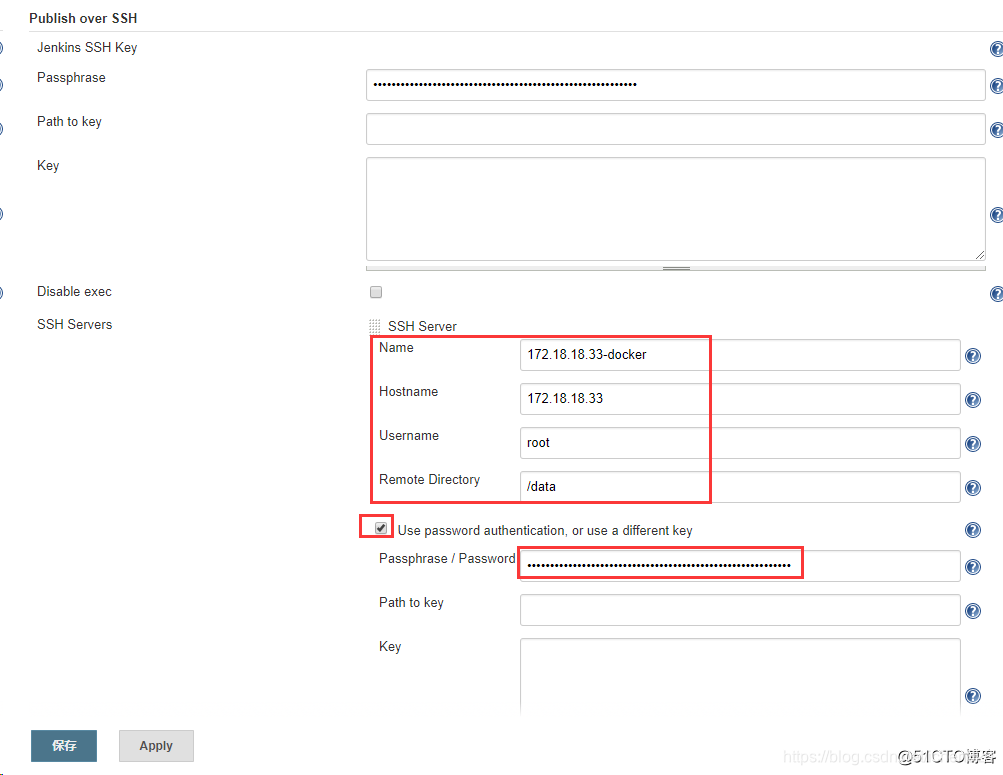This screenshot has width=1003, height=775.
Task: Click the 'Username' label
Action: (x=409, y=435)
